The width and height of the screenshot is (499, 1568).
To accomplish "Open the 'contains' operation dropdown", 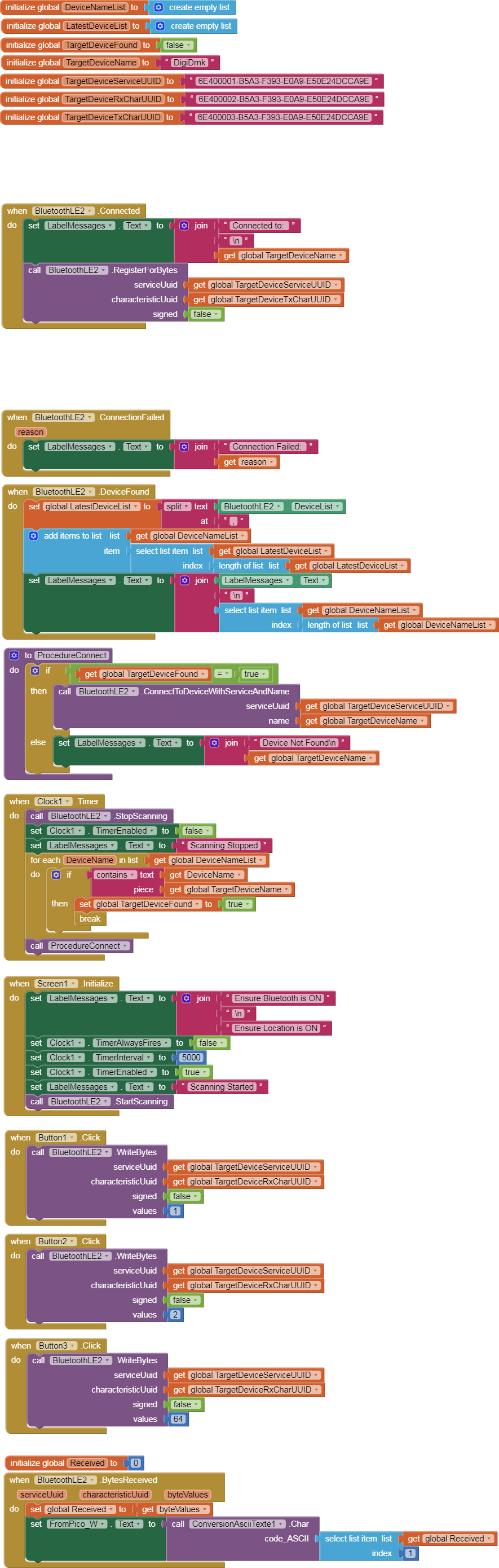I will pyautogui.click(x=115, y=875).
